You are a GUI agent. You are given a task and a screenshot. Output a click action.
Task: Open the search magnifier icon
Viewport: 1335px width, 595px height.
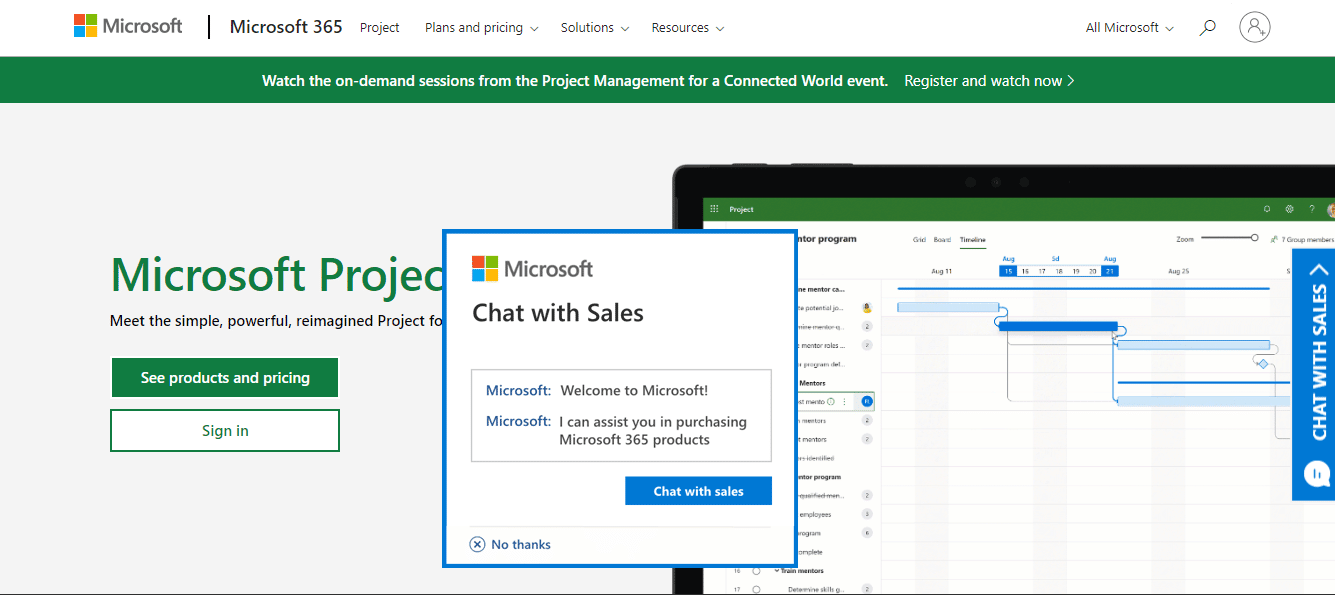point(1208,28)
